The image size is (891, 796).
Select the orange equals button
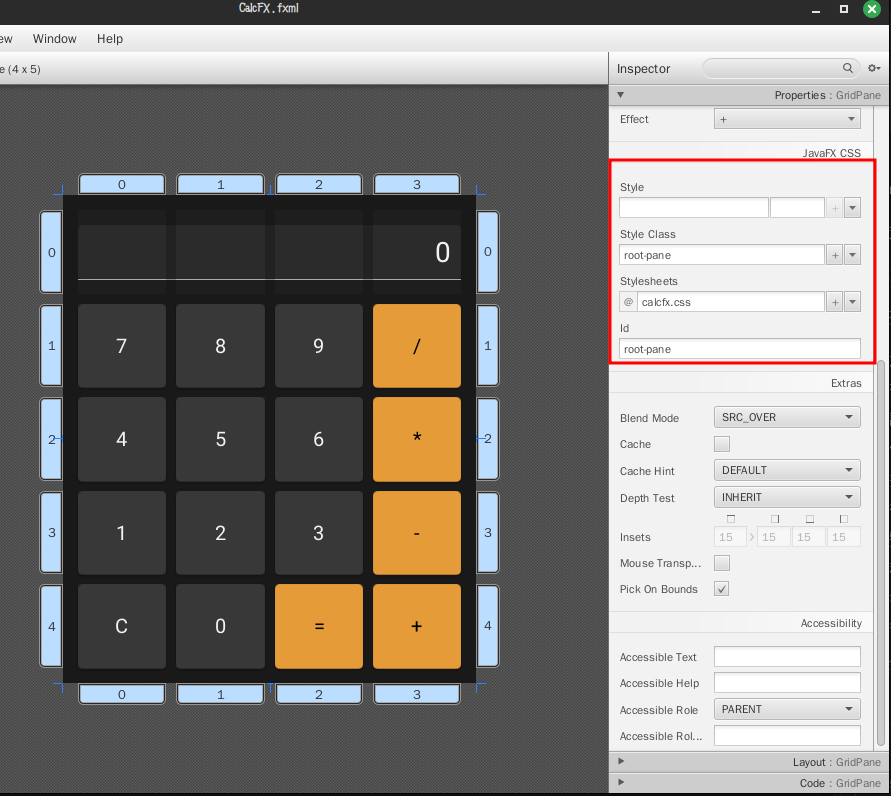(x=319, y=626)
